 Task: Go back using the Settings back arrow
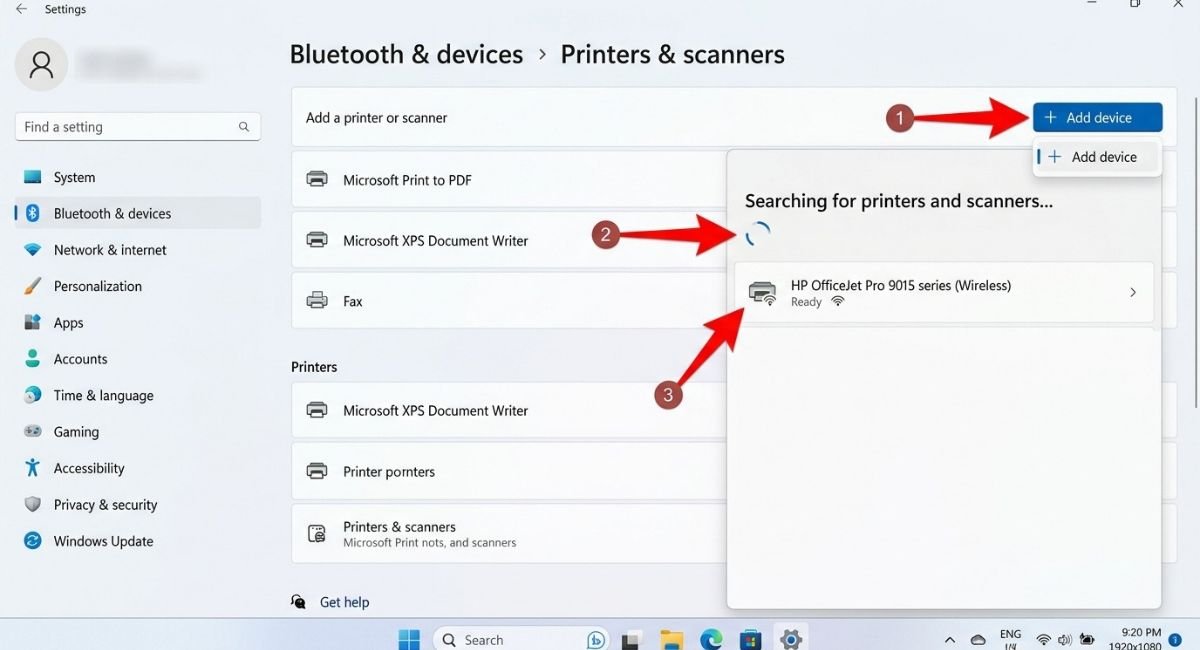pyautogui.click(x=21, y=9)
